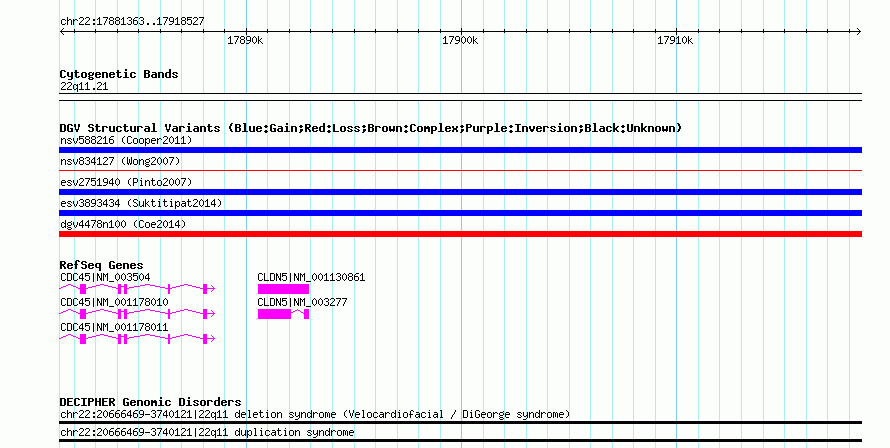The image size is (890, 448).
Task: Click the nsv834127 (Wong2007) label
Action: tap(120, 161)
